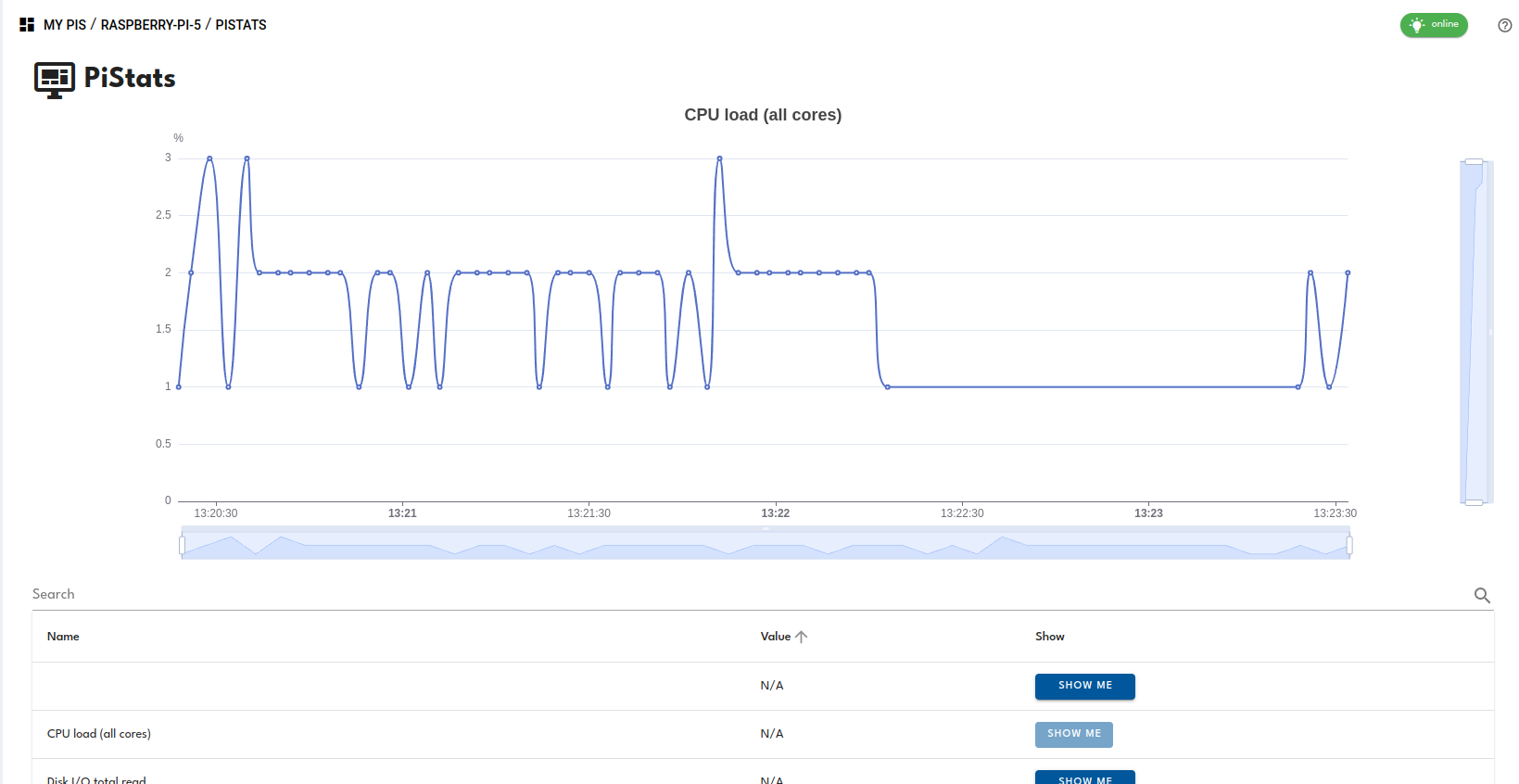Viewport: 1519px width, 784px height.
Task: Click the top handle of the vertical zoom slider
Action: pyautogui.click(x=1474, y=162)
